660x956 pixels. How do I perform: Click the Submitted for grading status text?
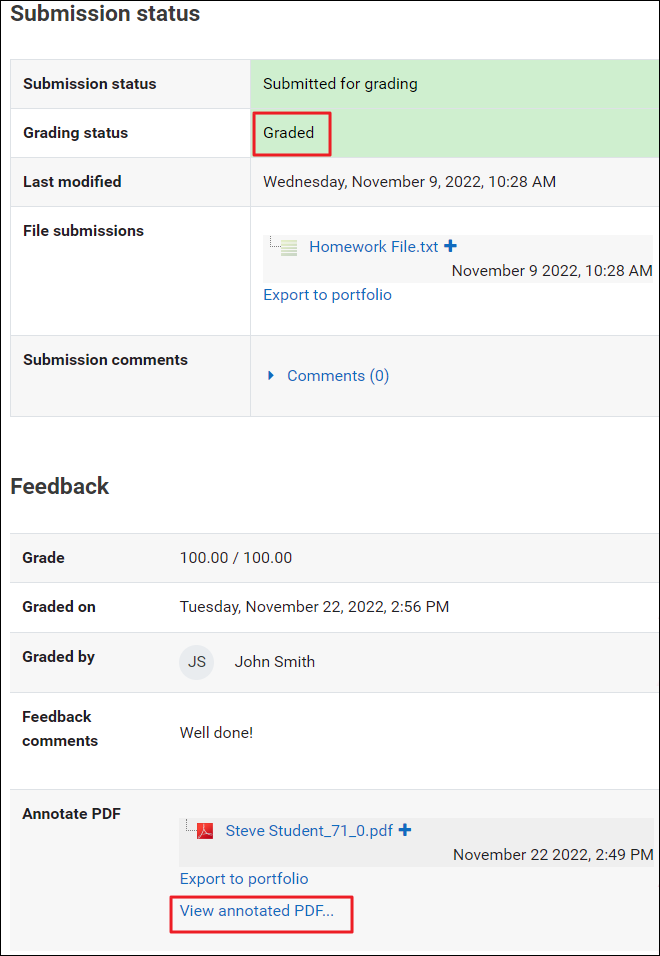[x=340, y=84]
